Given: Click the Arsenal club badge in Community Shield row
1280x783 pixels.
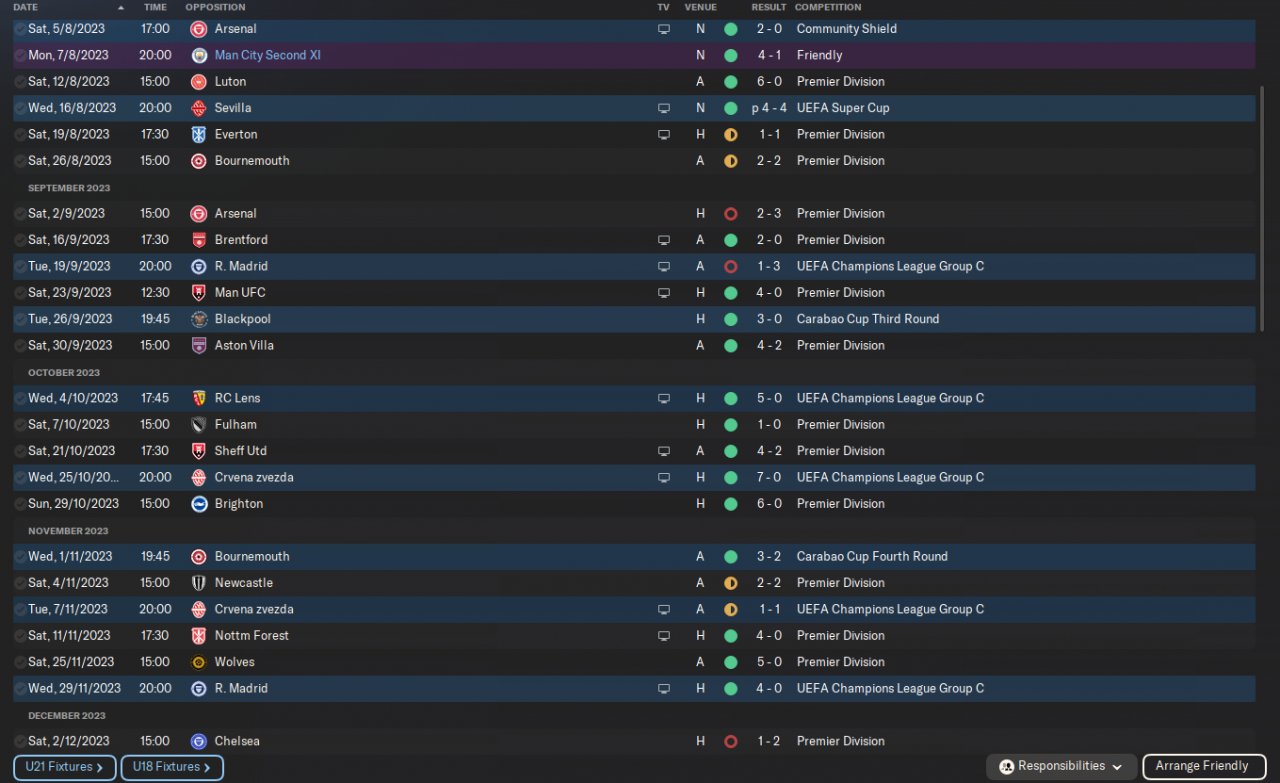Looking at the screenshot, I should tap(199, 29).
